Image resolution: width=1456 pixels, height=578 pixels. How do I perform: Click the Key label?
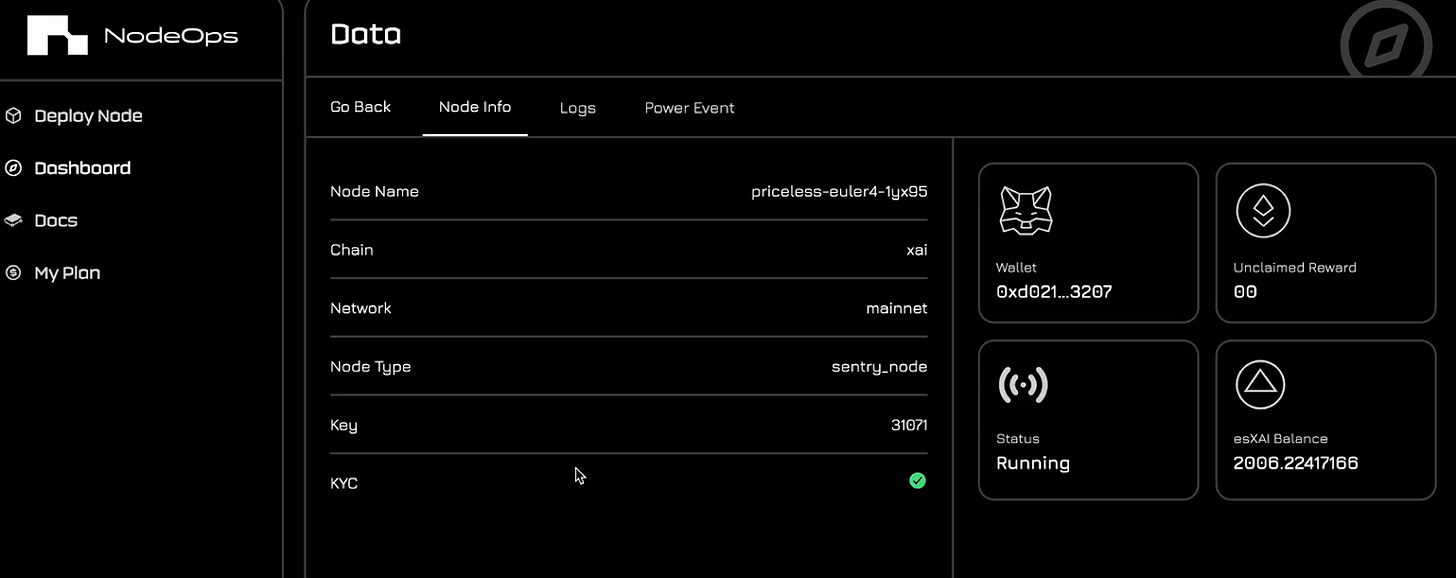click(x=344, y=425)
